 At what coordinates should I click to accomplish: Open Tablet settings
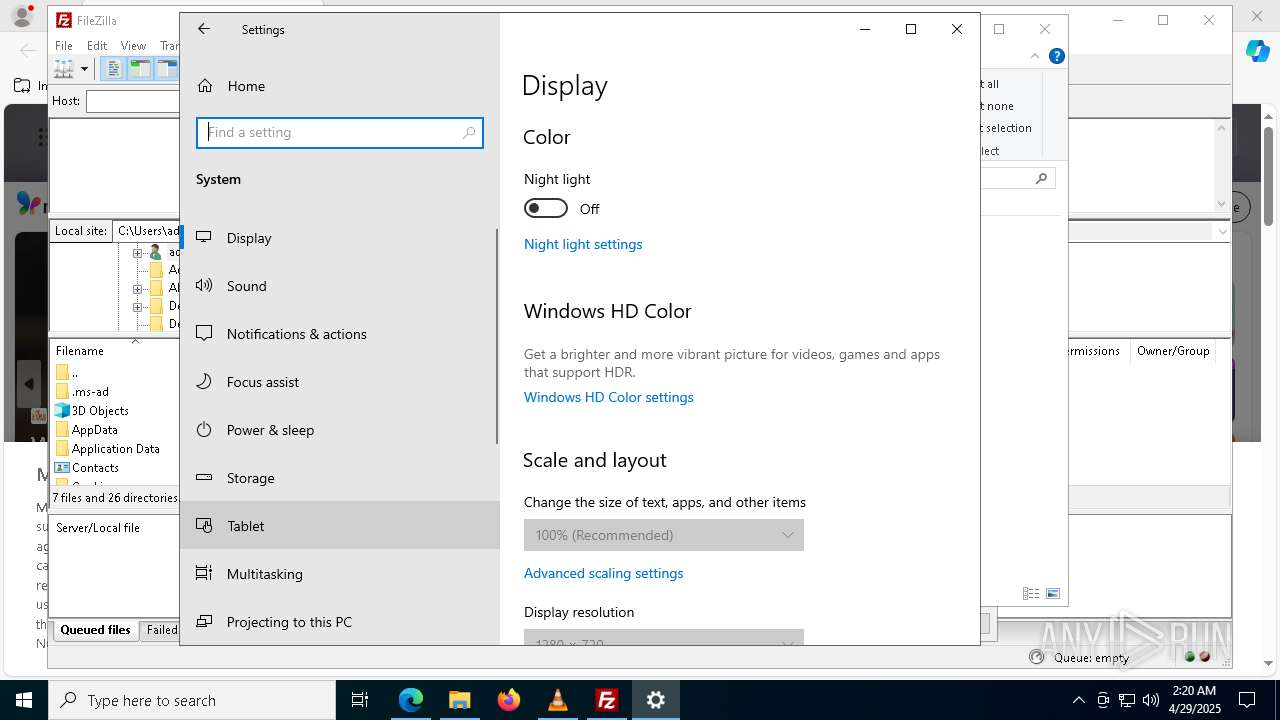click(x=340, y=526)
